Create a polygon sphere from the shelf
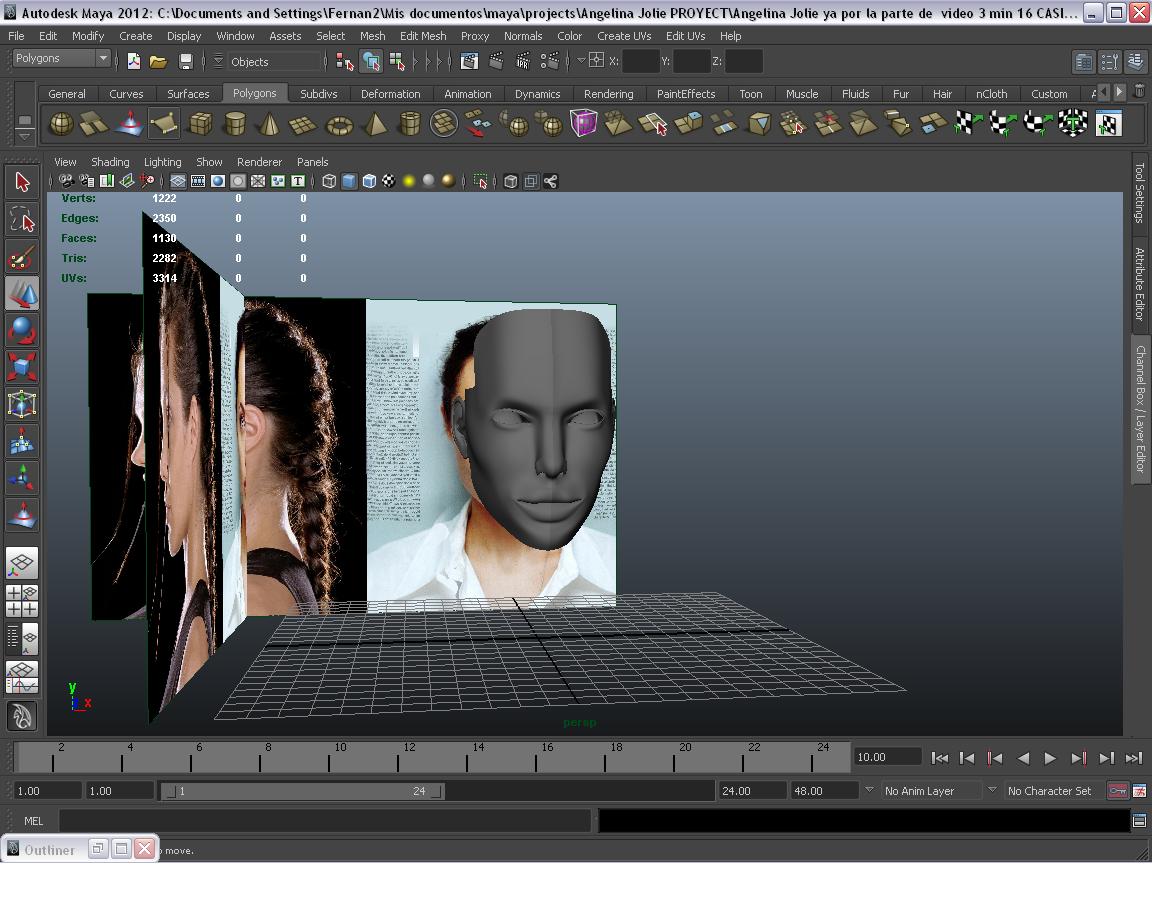The image size is (1152, 921). tap(61, 124)
